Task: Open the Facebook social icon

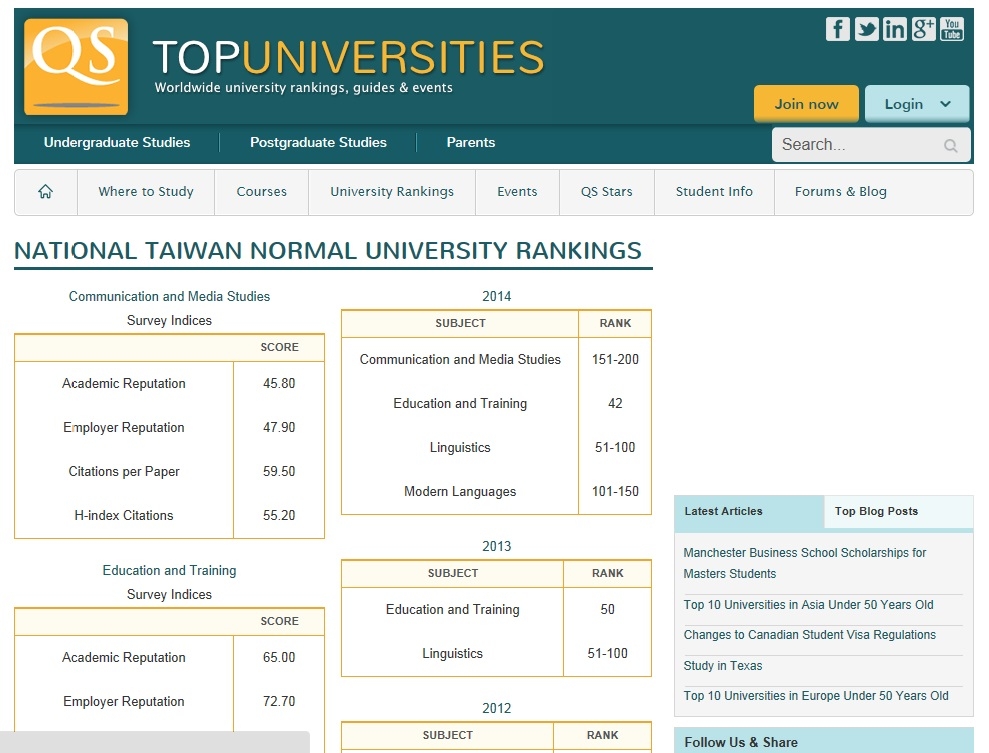Action: pos(838,29)
